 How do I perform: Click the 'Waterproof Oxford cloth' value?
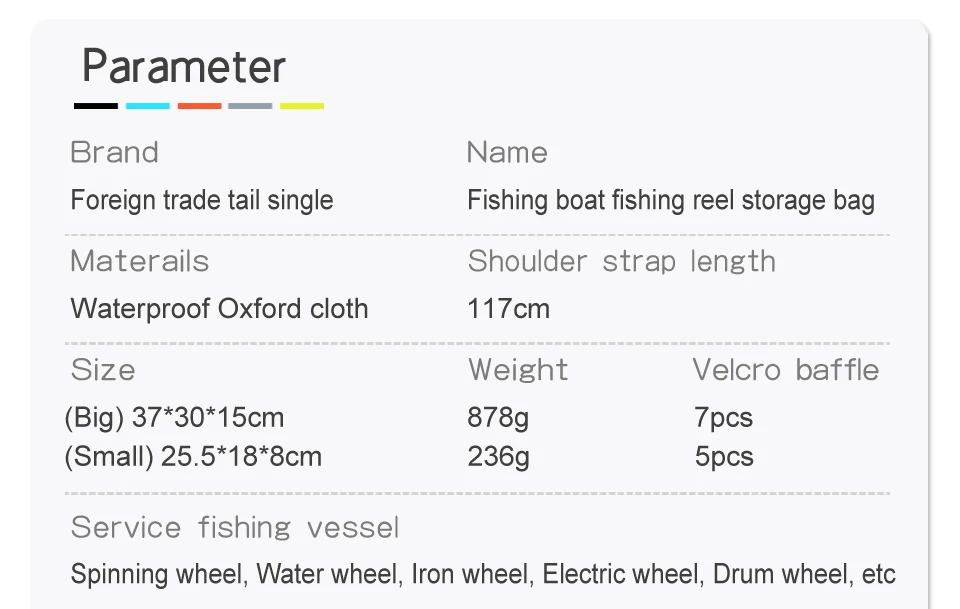(219, 308)
